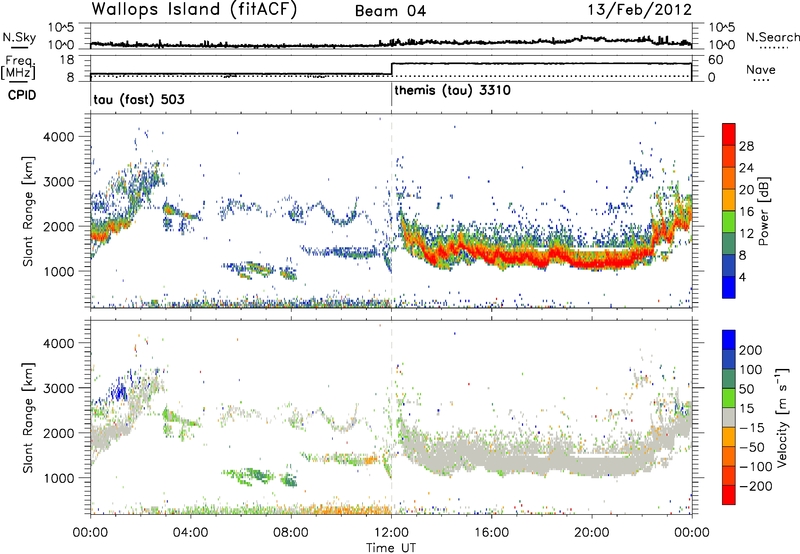
Task: Click velocity scale value -15
Action: pos(752,428)
